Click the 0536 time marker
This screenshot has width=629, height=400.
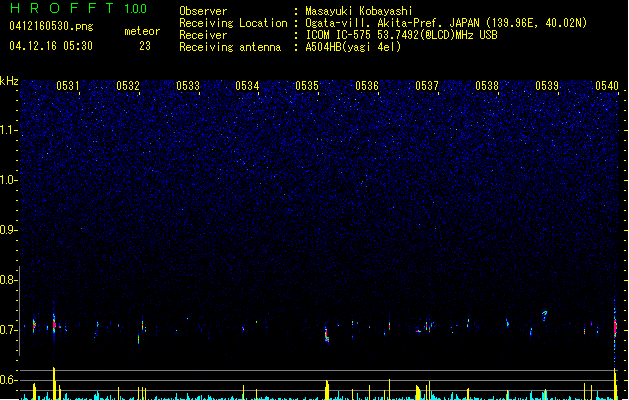(x=367, y=86)
